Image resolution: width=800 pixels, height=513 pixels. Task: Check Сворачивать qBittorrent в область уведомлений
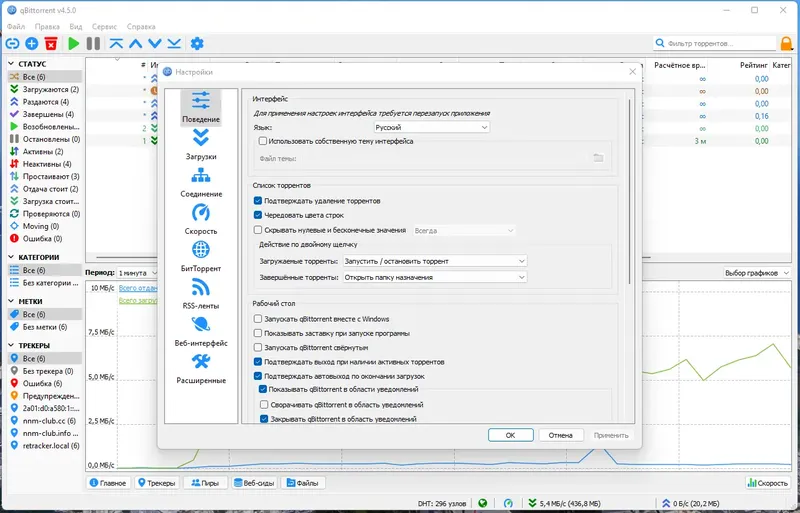[x=264, y=405]
